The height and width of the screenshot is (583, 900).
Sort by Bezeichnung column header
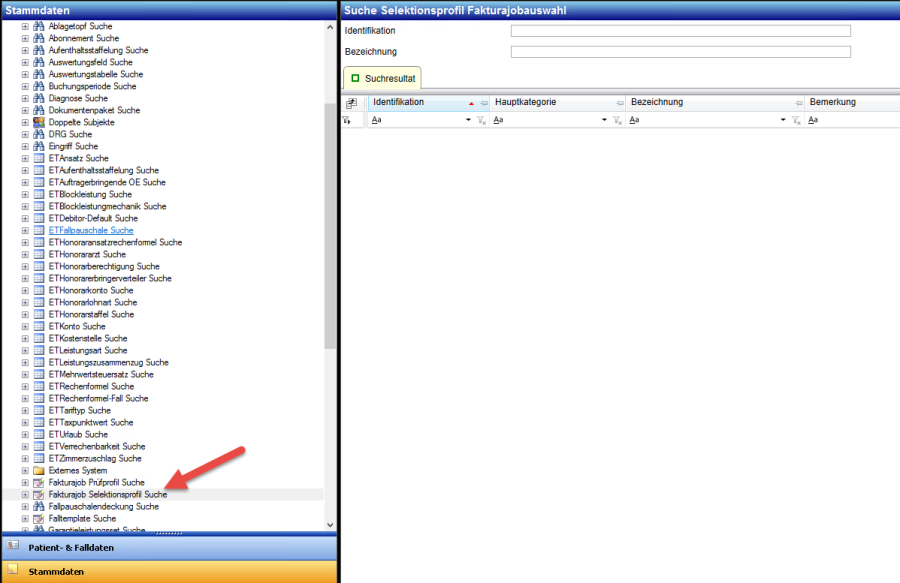pos(715,102)
